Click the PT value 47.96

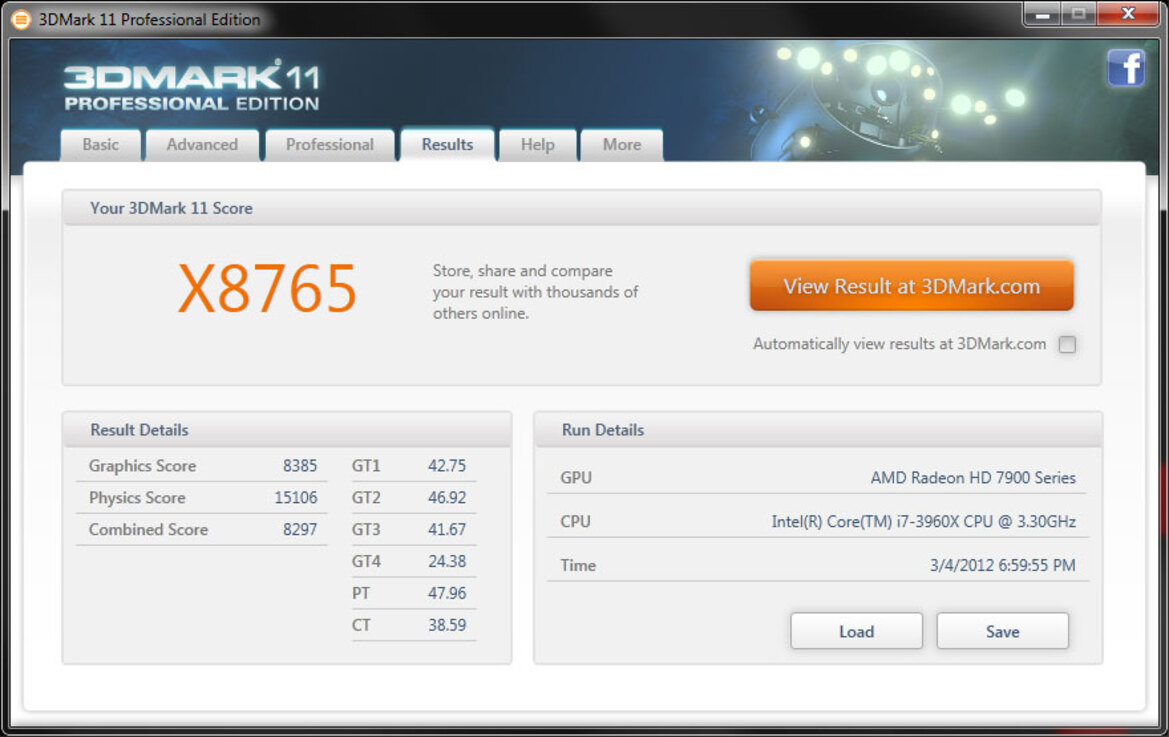[x=447, y=593]
